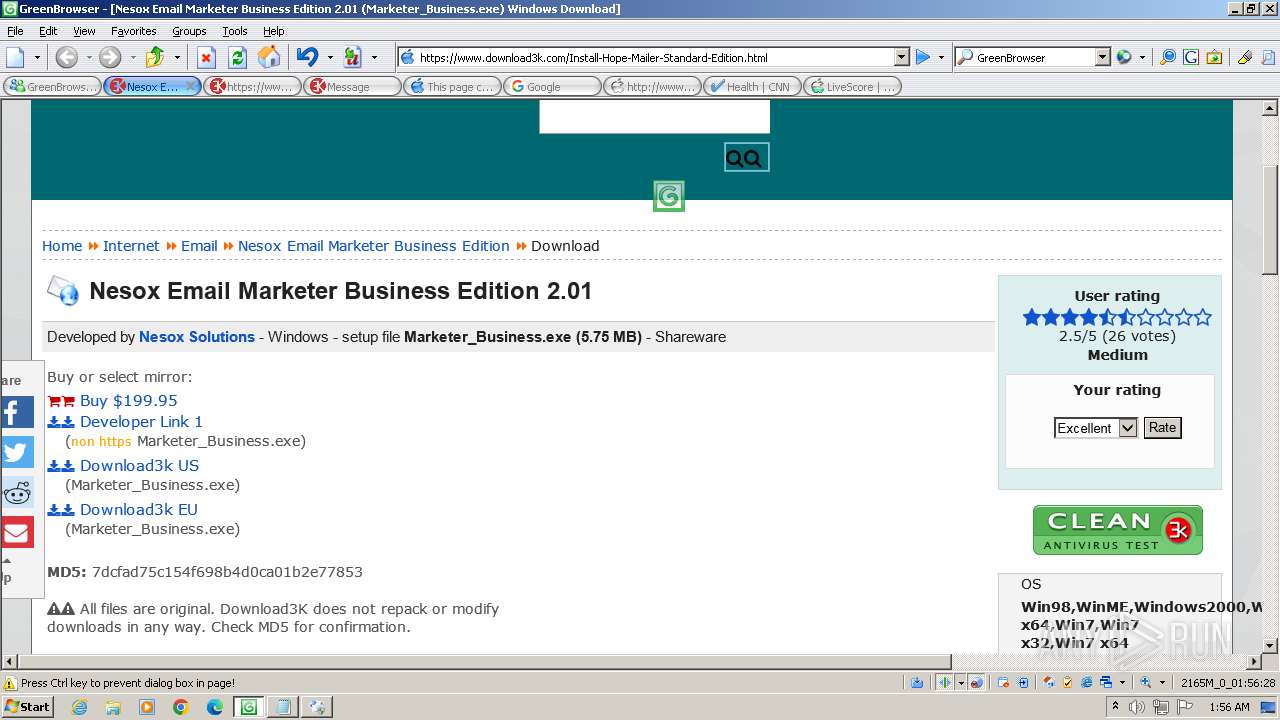Viewport: 1280px width, 720px height.
Task: Share page via email envelope sidebar icon
Action: point(17,532)
